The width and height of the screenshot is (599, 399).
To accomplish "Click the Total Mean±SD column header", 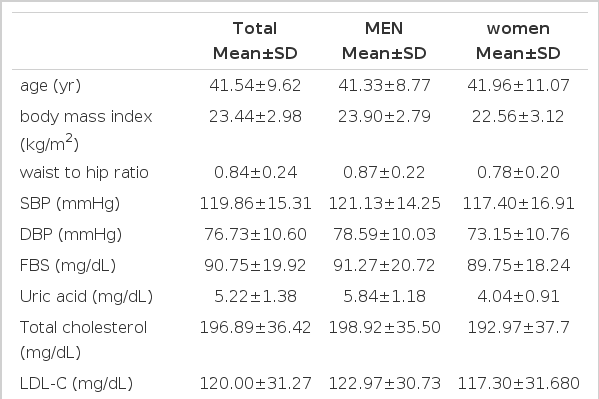I will [255, 41].
